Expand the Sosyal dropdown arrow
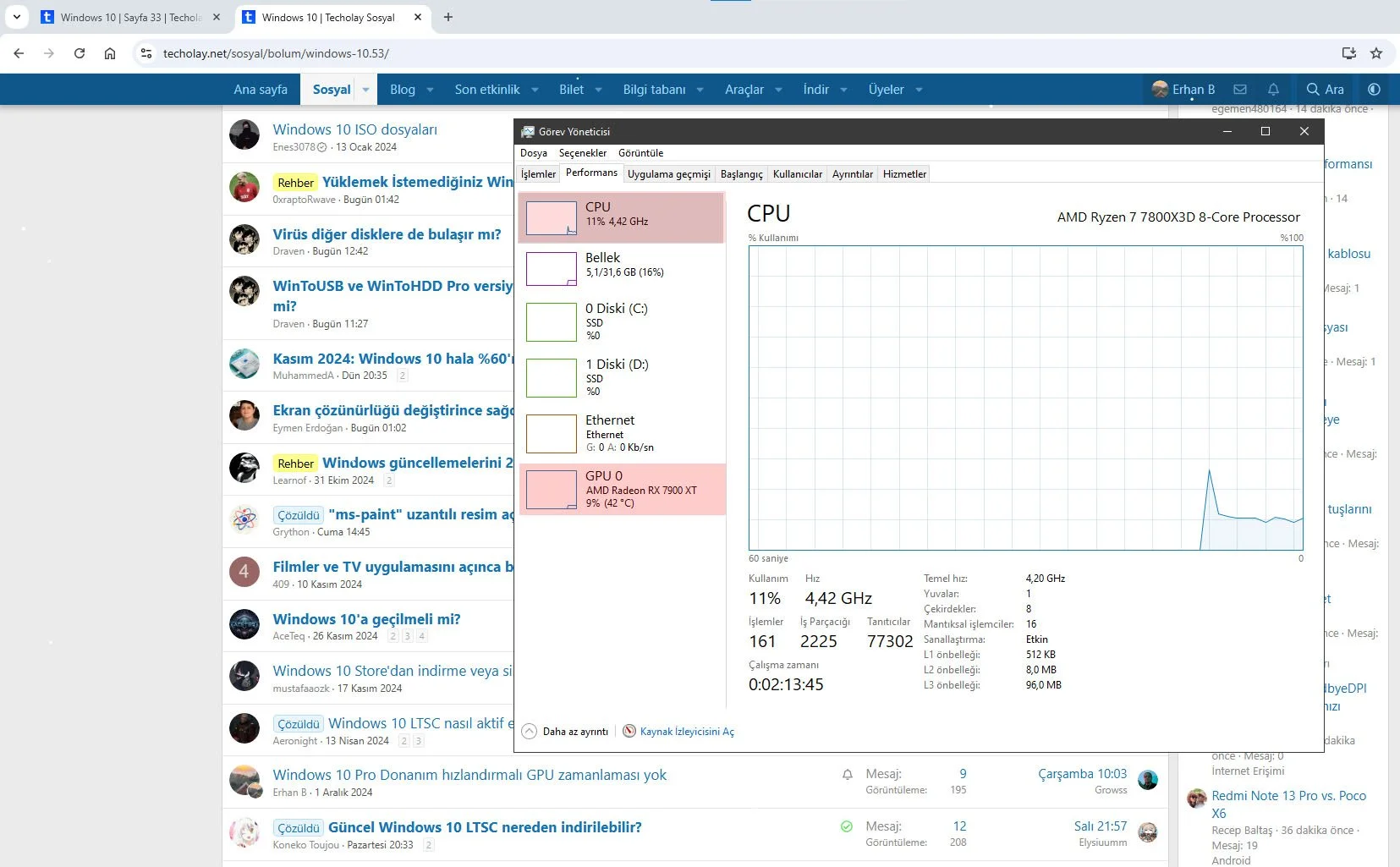The height and width of the screenshot is (867, 1400). pyautogui.click(x=365, y=90)
